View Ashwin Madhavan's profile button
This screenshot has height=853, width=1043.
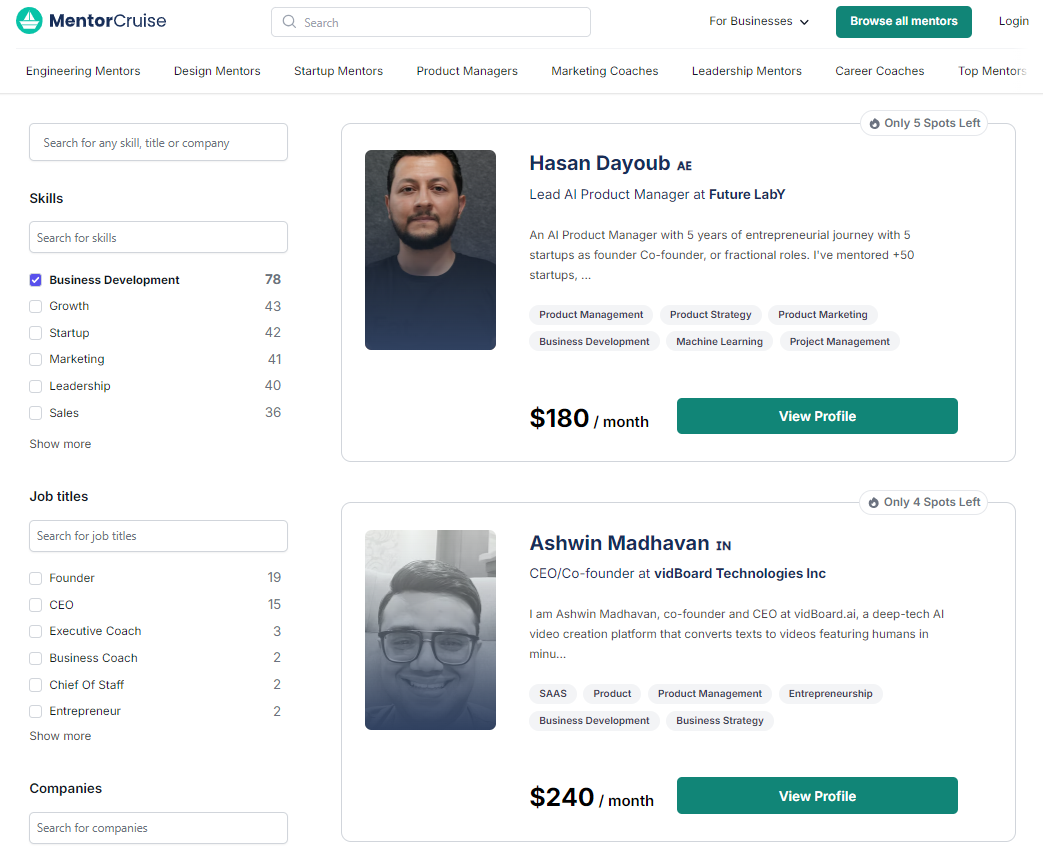817,796
